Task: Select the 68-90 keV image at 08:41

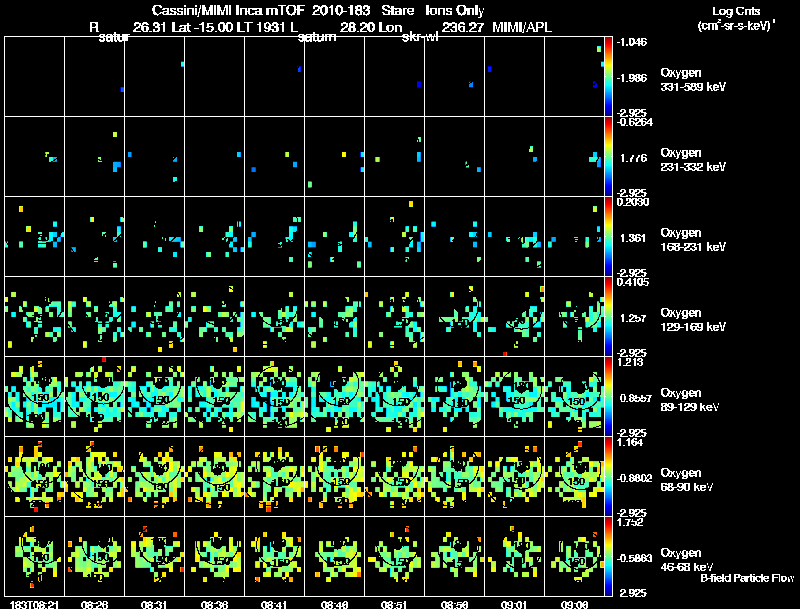Action: [275, 476]
